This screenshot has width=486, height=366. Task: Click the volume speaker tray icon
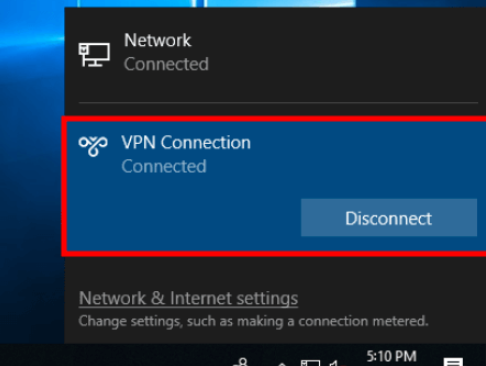click(334, 363)
